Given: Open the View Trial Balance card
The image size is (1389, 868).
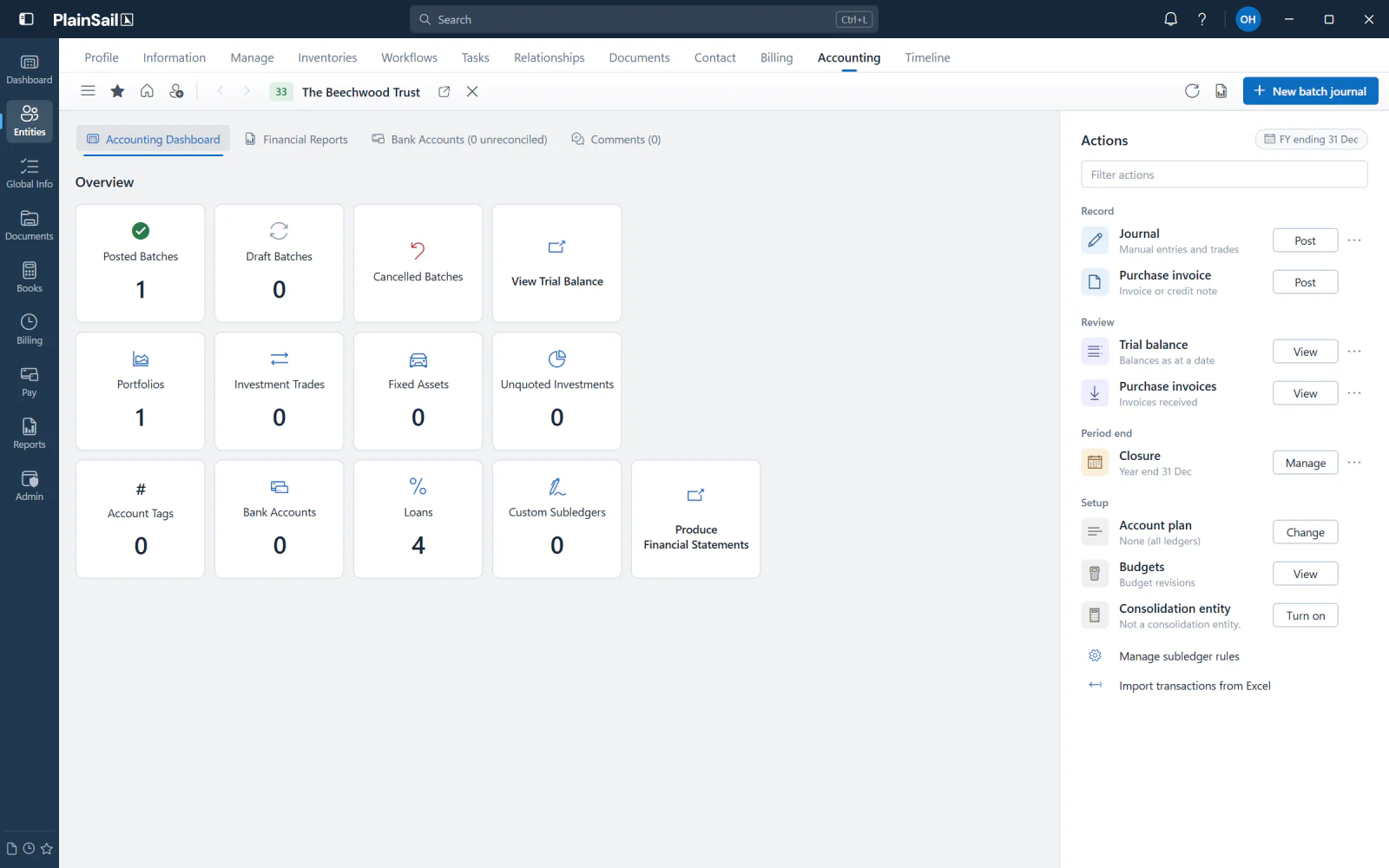Looking at the screenshot, I should pos(556,263).
